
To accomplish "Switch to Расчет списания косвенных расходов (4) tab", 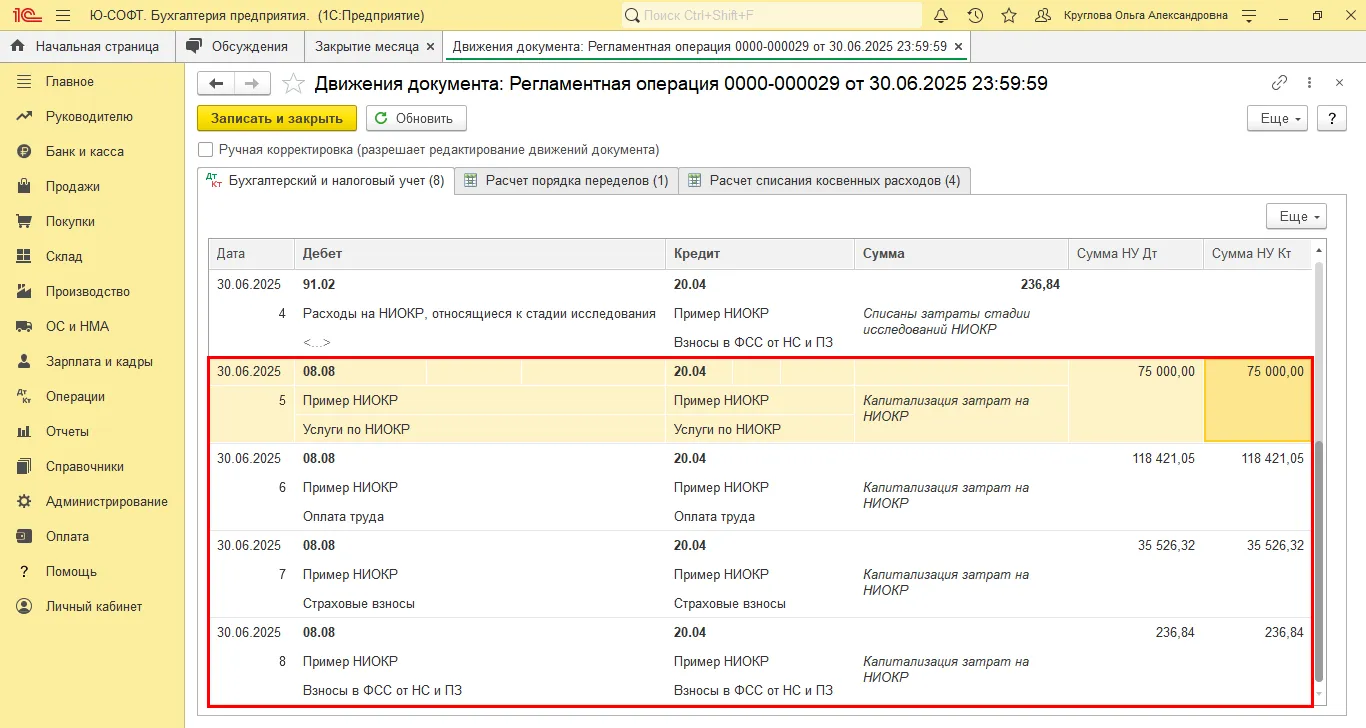I will click(x=825, y=181).
